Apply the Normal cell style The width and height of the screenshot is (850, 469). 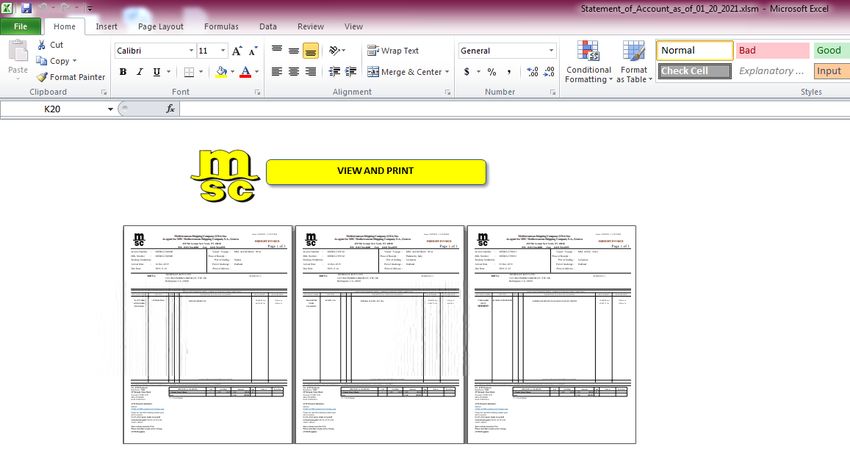coord(694,50)
